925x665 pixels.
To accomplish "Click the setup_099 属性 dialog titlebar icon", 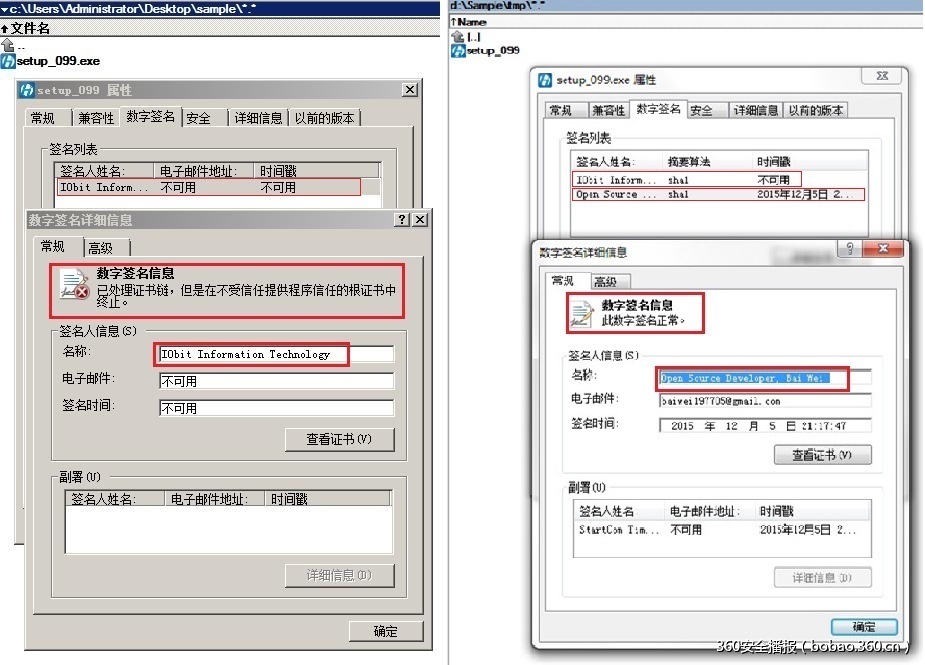I will (27, 89).
